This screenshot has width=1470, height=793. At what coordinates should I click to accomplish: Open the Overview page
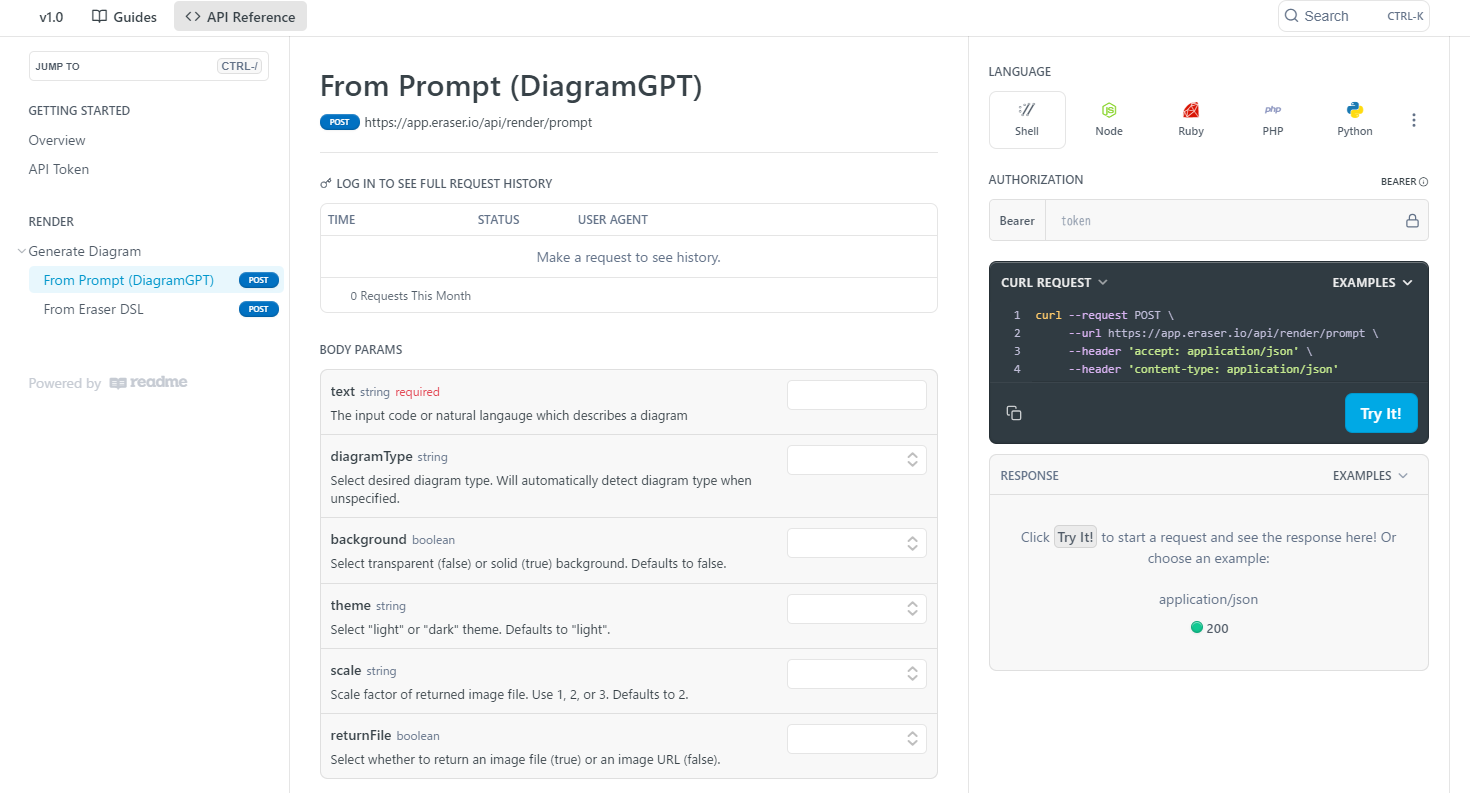tap(57, 140)
